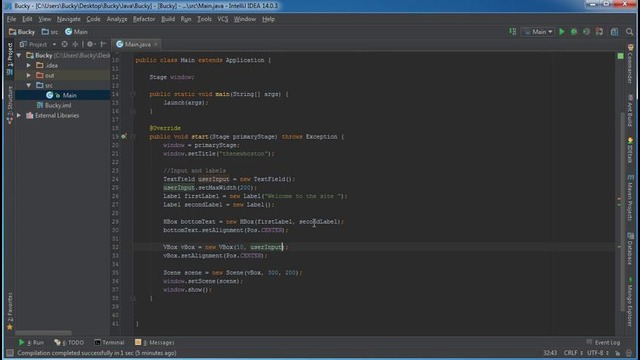Open the Maven Projects side panel

pos(630,198)
